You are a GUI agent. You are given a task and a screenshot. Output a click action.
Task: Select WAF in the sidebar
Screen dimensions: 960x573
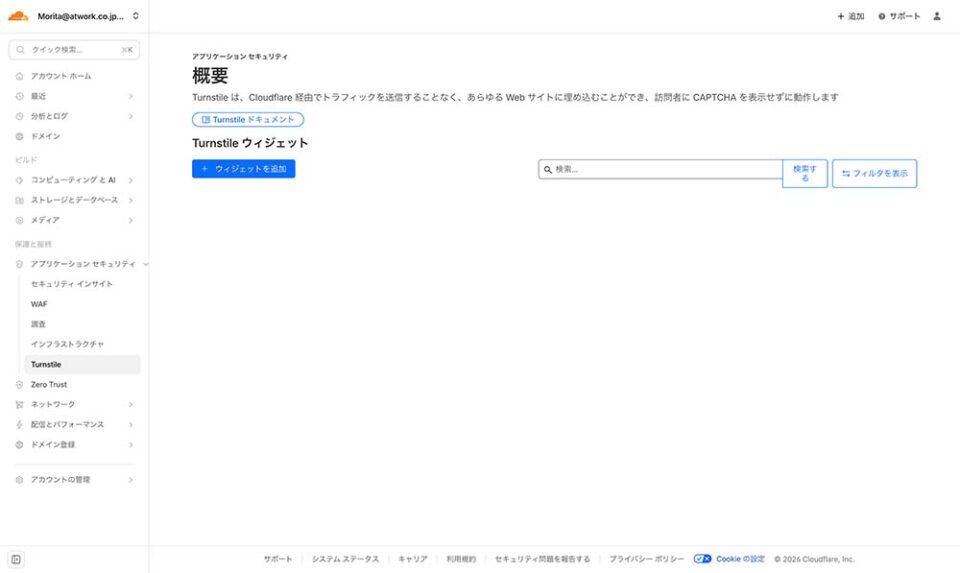(x=39, y=304)
